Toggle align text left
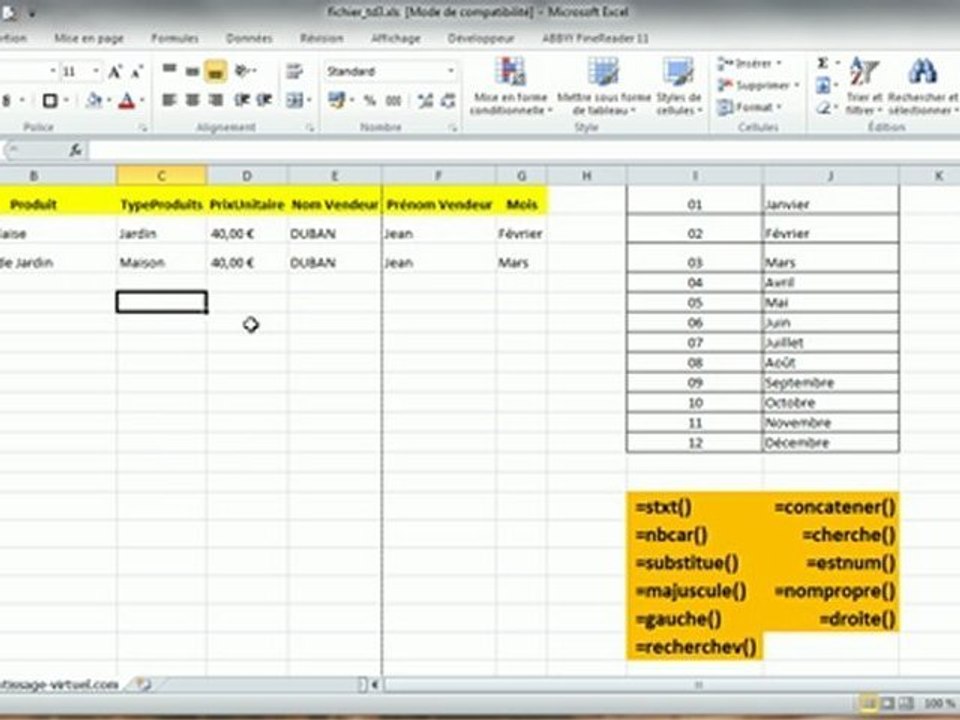 point(169,100)
